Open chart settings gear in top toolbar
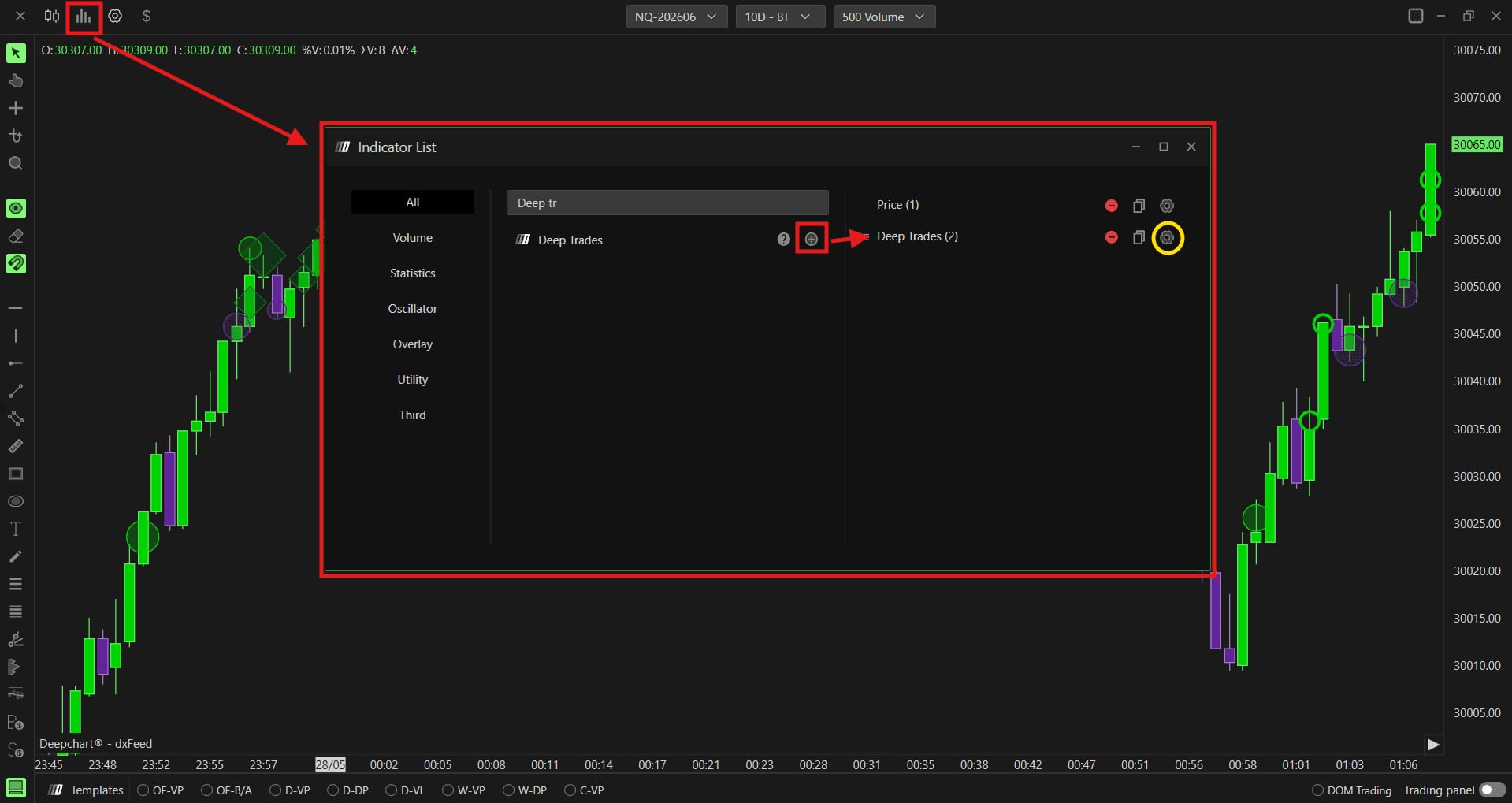Viewport: 1512px width, 803px height. 115,17
